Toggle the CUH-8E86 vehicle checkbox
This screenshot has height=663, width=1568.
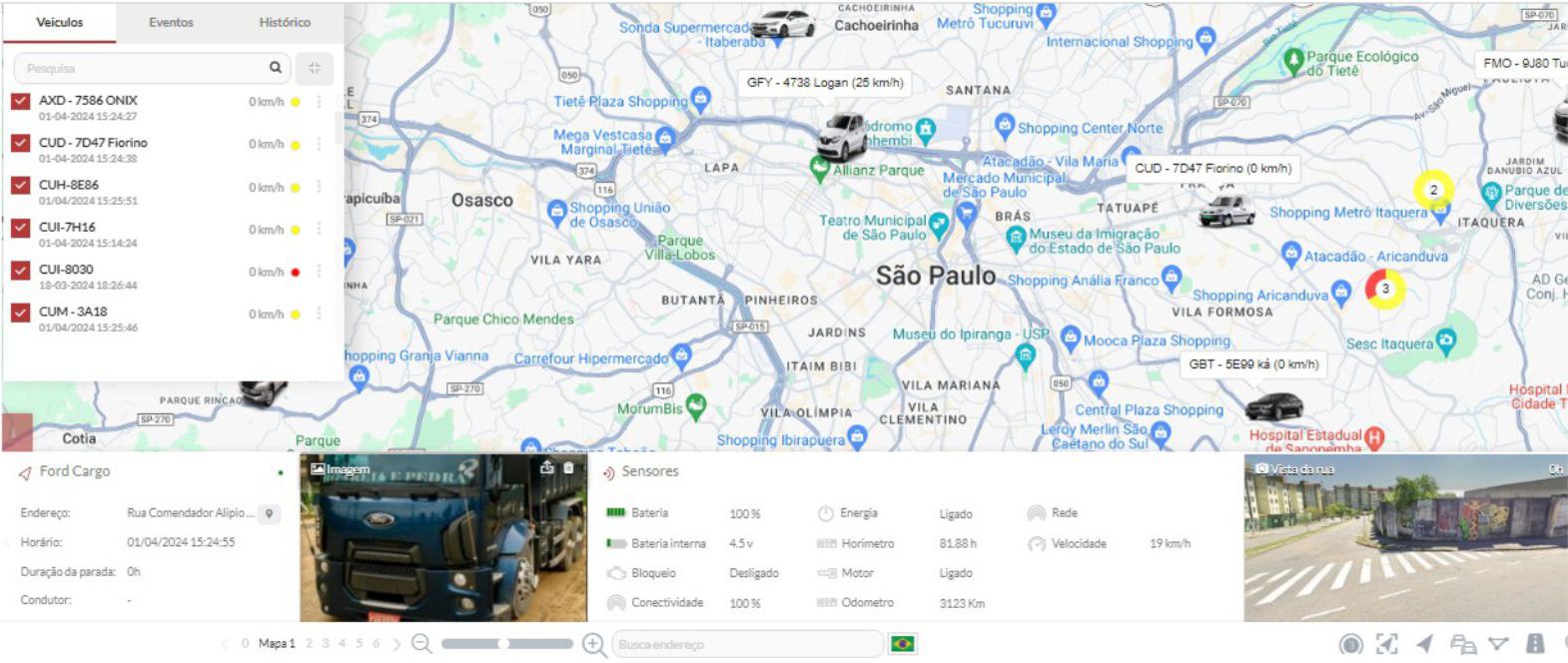pyautogui.click(x=20, y=186)
